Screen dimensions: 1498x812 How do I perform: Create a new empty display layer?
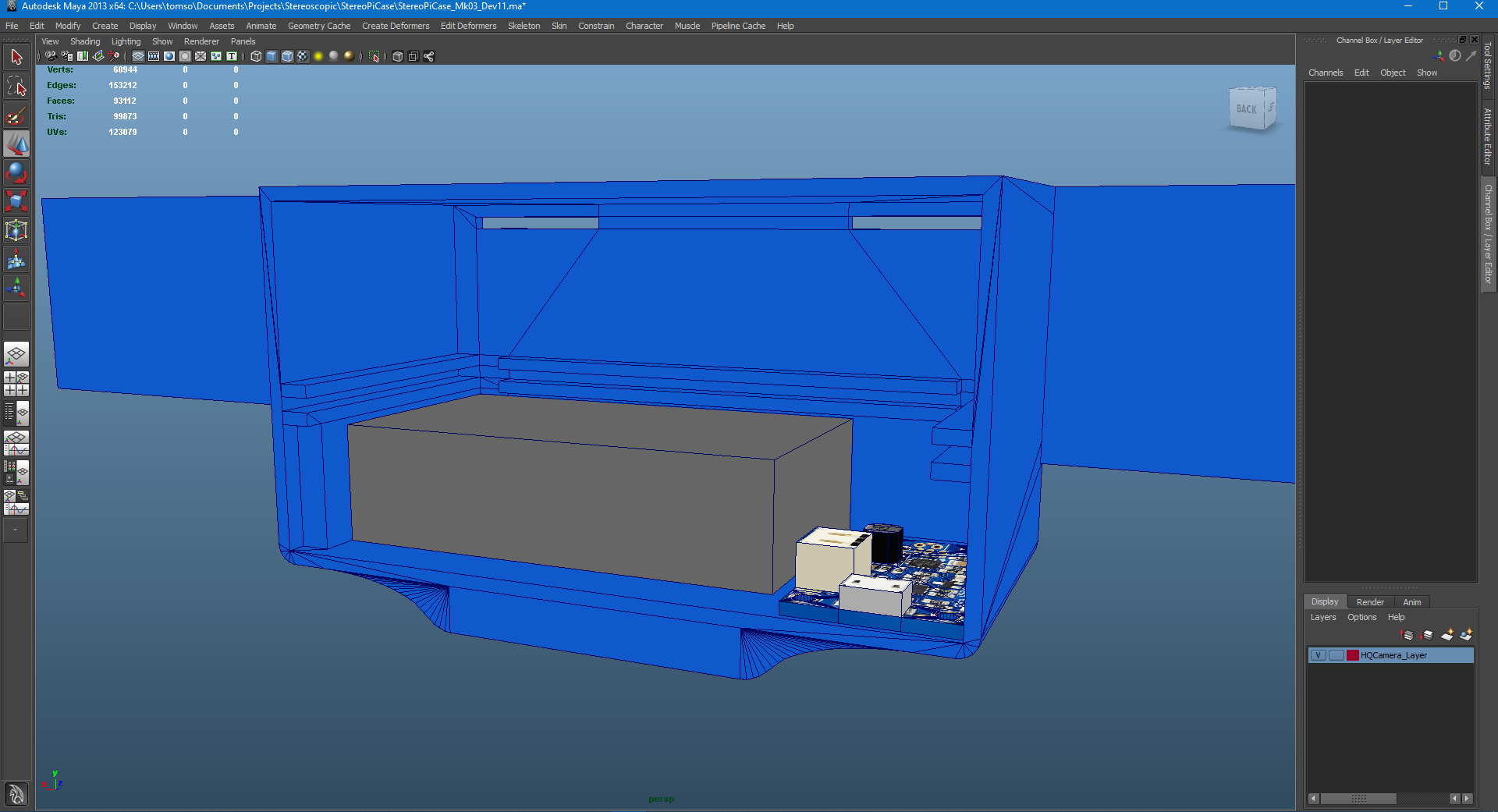click(1448, 635)
